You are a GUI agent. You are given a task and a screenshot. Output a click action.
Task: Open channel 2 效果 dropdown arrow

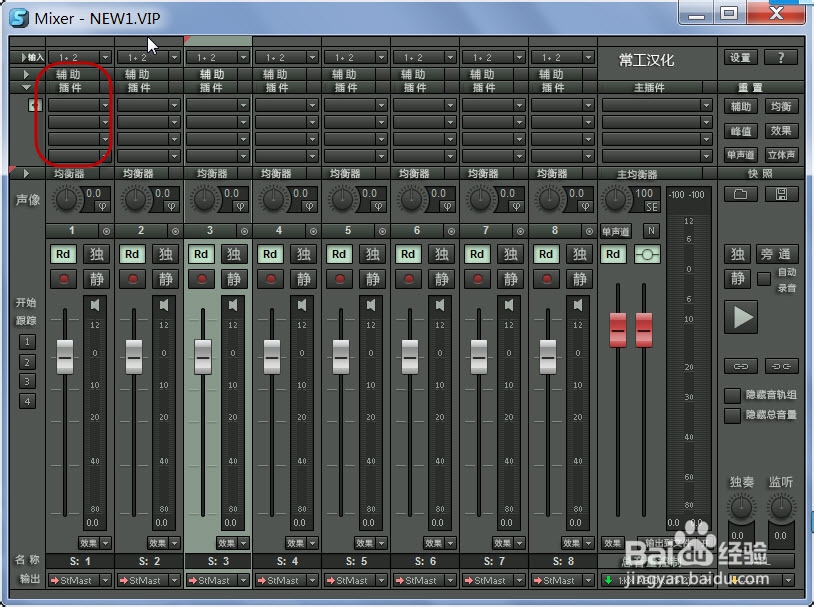click(x=175, y=543)
